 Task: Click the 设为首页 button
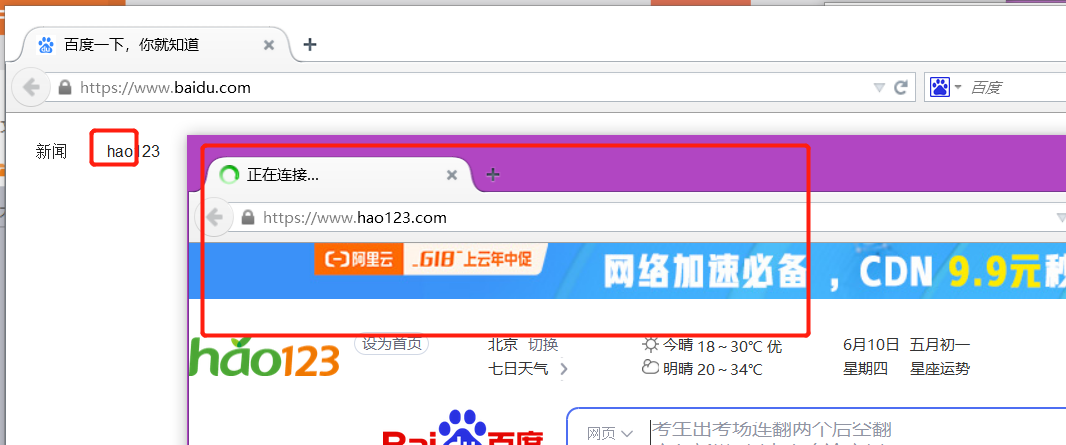(392, 344)
